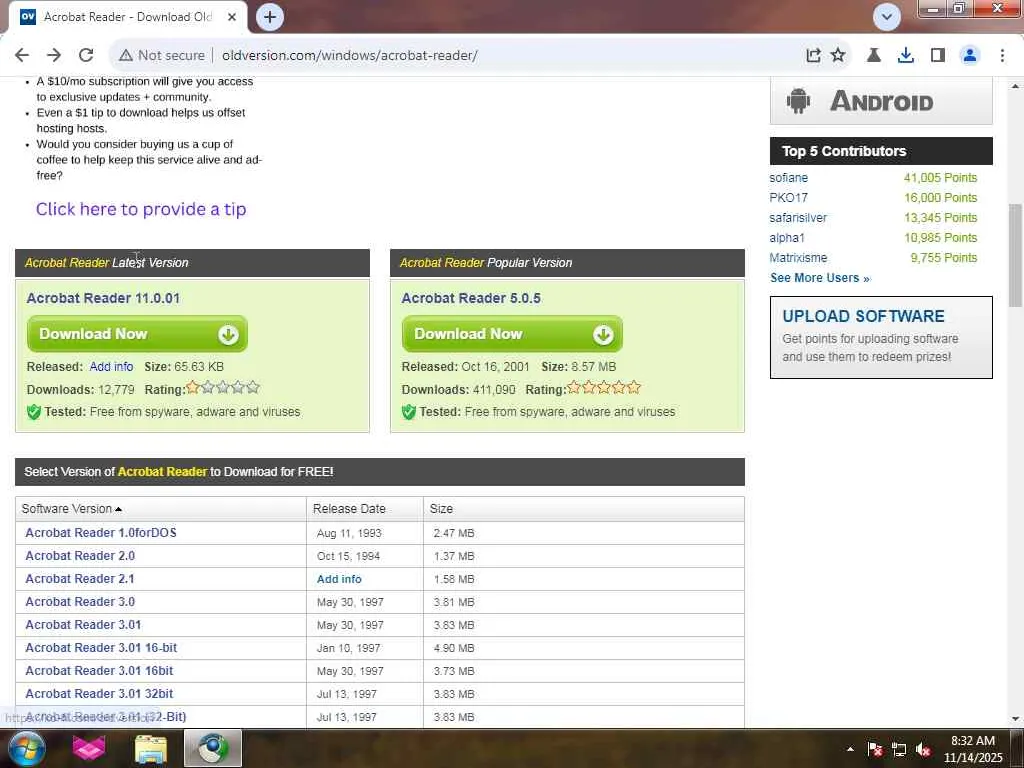Open Acrobat Reader 5.0.5 title link
Viewport: 1024px width, 768px height.
coord(471,298)
